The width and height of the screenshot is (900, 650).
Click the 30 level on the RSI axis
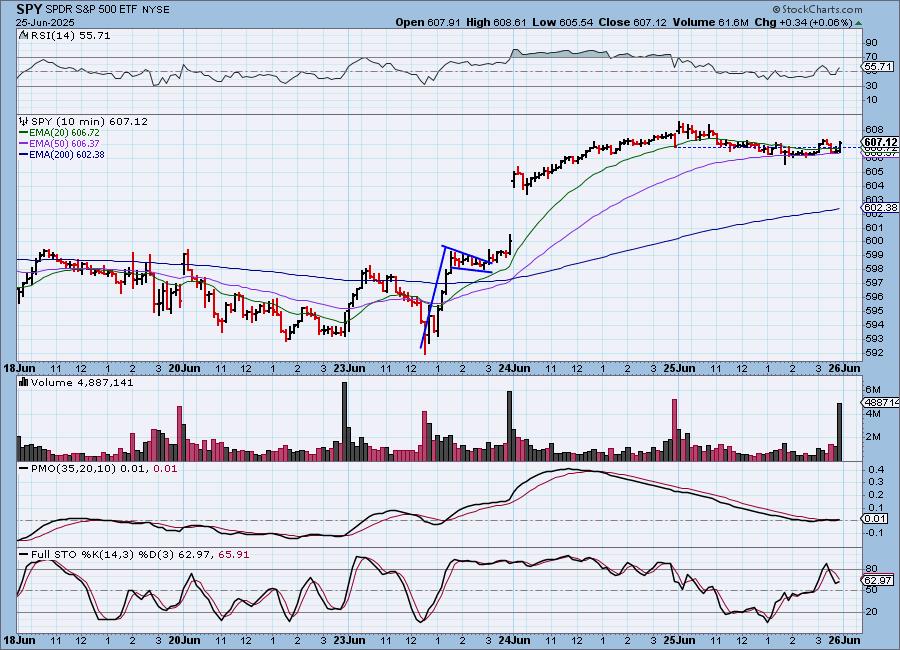click(871, 86)
